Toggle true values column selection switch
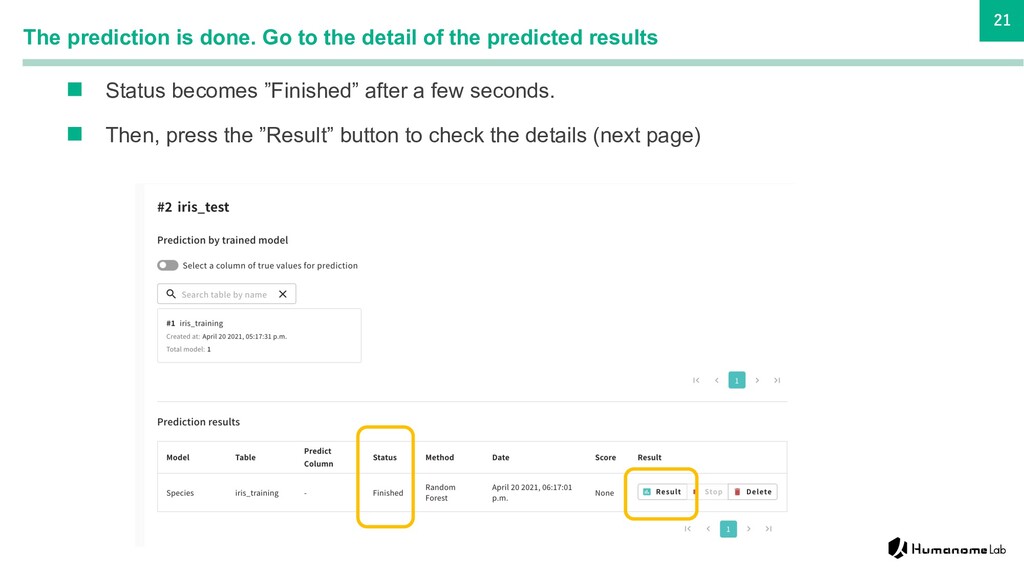The image size is (1024, 576). 167,265
